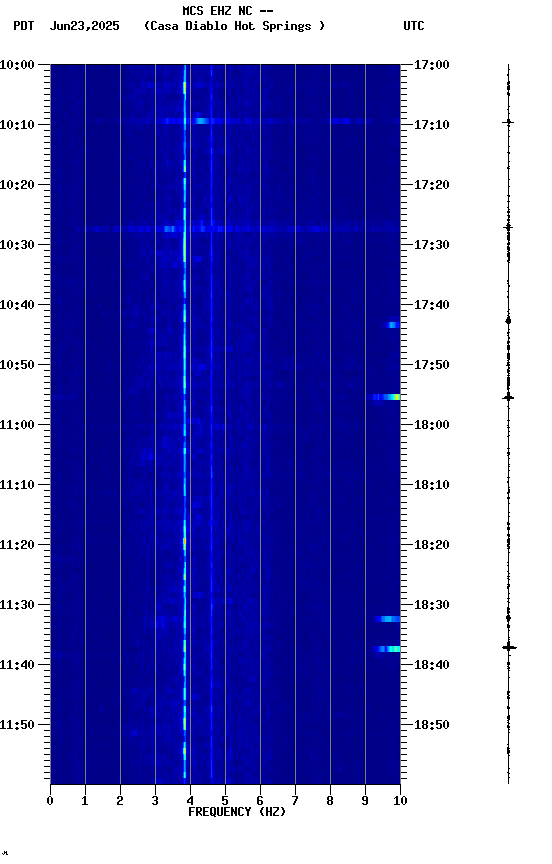The image size is (552, 864).
Task: Click the 11:40 PDT time label
Action: click(x=17, y=665)
